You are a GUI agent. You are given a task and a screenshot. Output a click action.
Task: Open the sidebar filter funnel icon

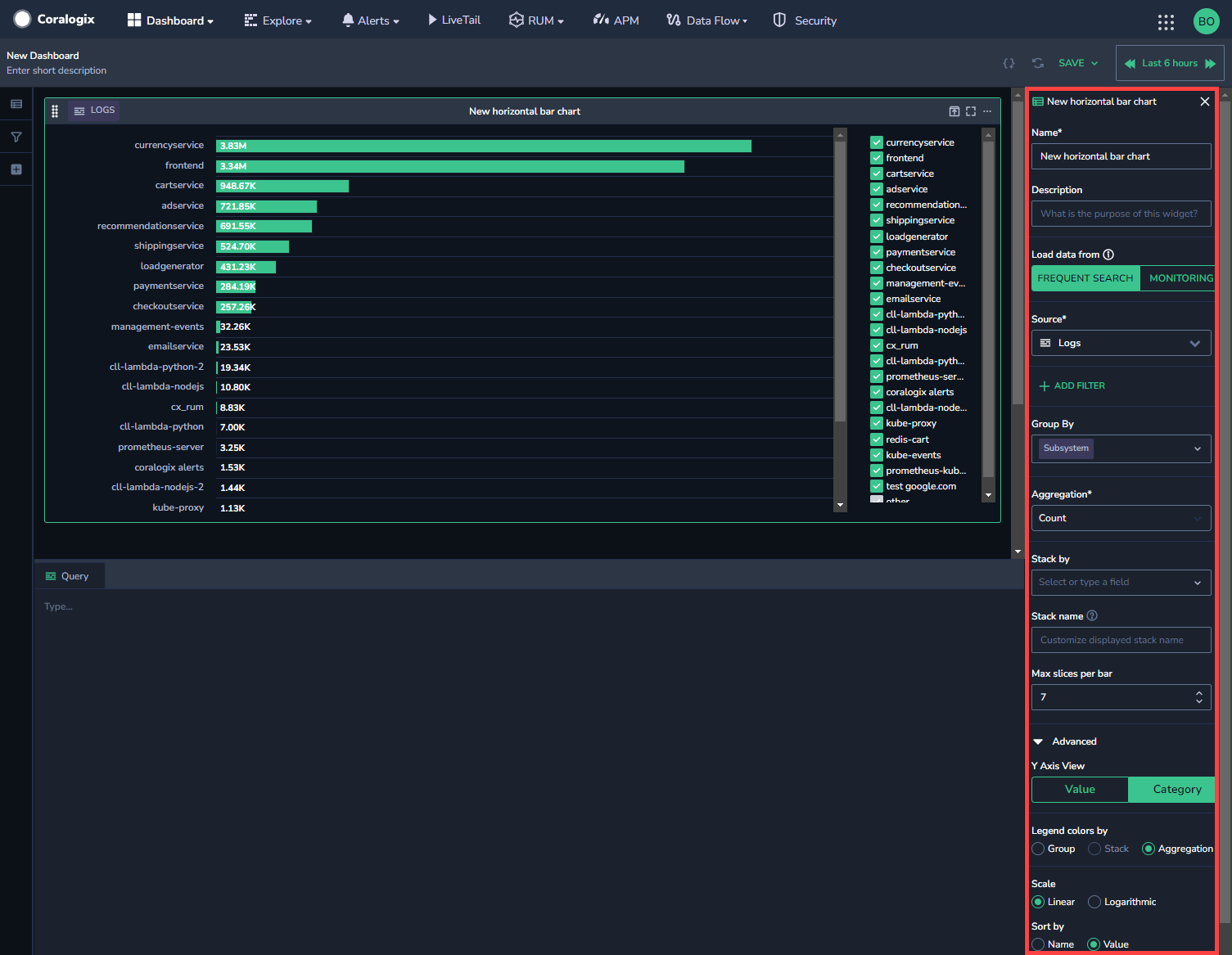click(x=16, y=137)
